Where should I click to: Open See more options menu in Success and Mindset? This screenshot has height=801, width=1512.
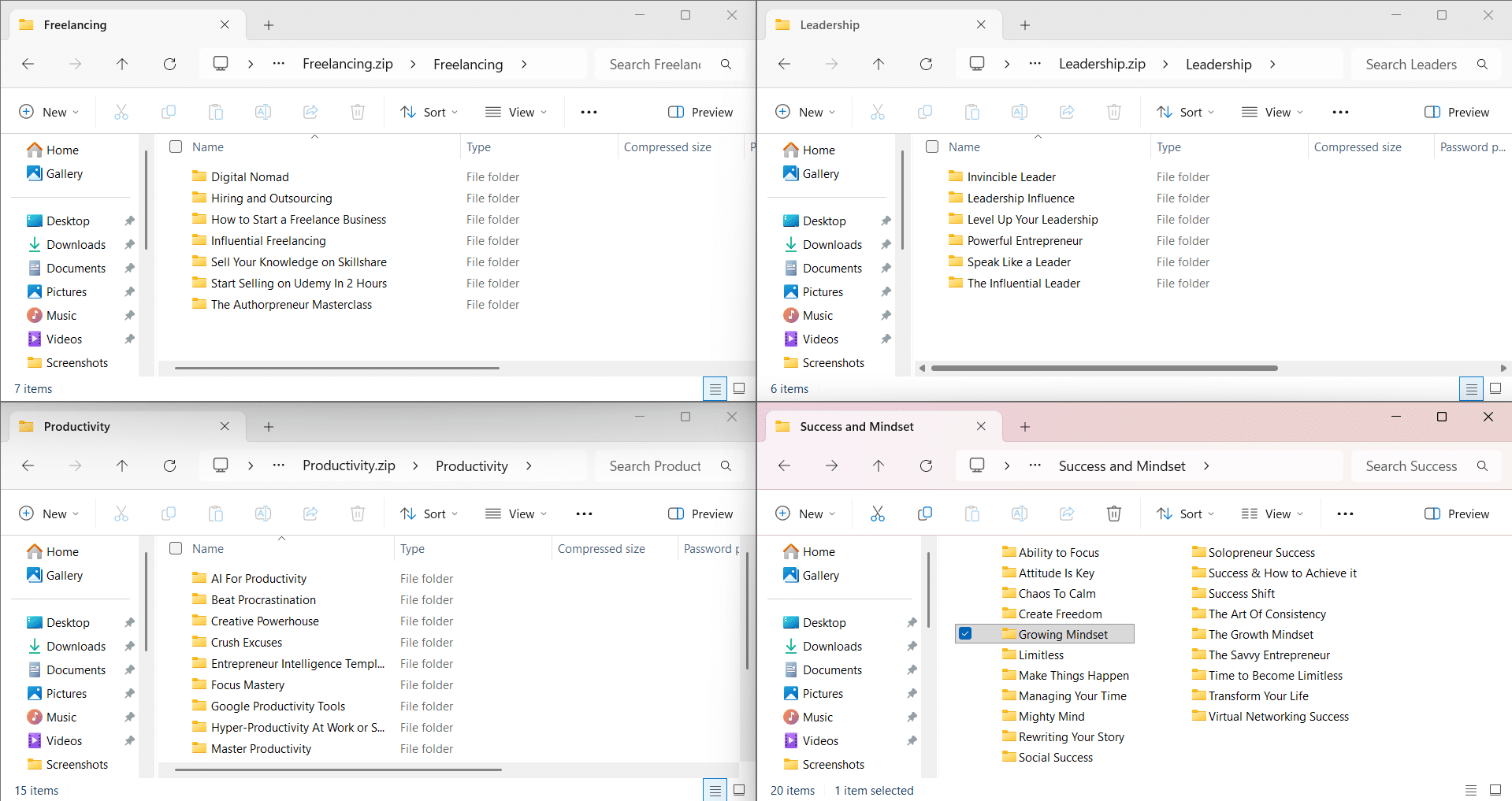coord(1345,514)
